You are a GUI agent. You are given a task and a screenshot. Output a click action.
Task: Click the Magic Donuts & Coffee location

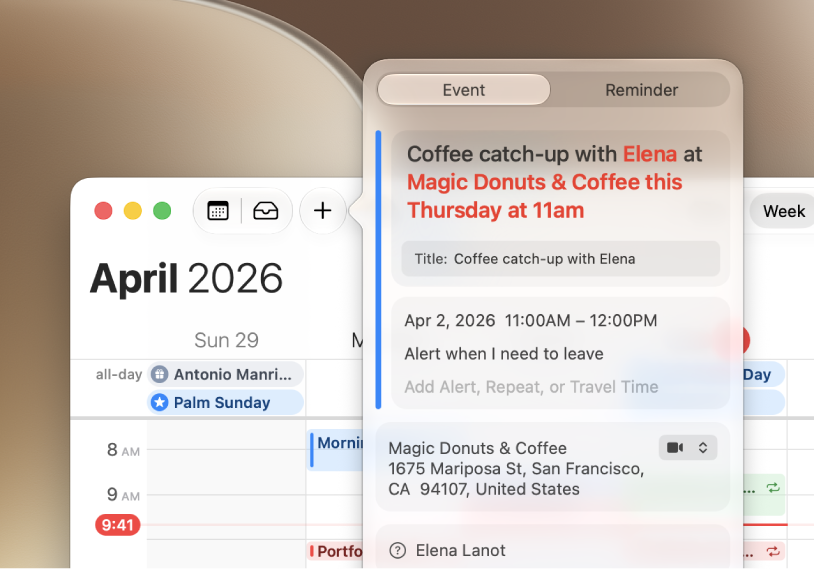[516, 469]
